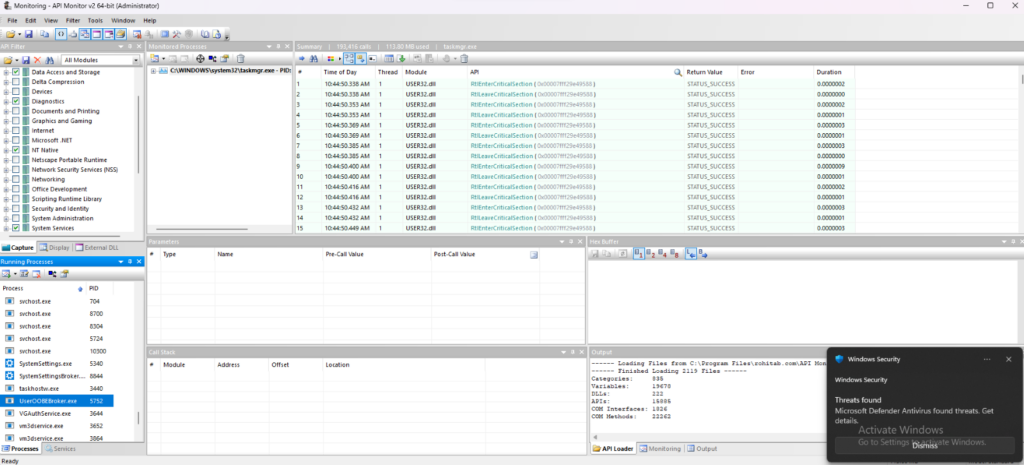Viewport: 1024px width, 465px height.
Task: Enable the Devices checkbox
Action: 16,91
